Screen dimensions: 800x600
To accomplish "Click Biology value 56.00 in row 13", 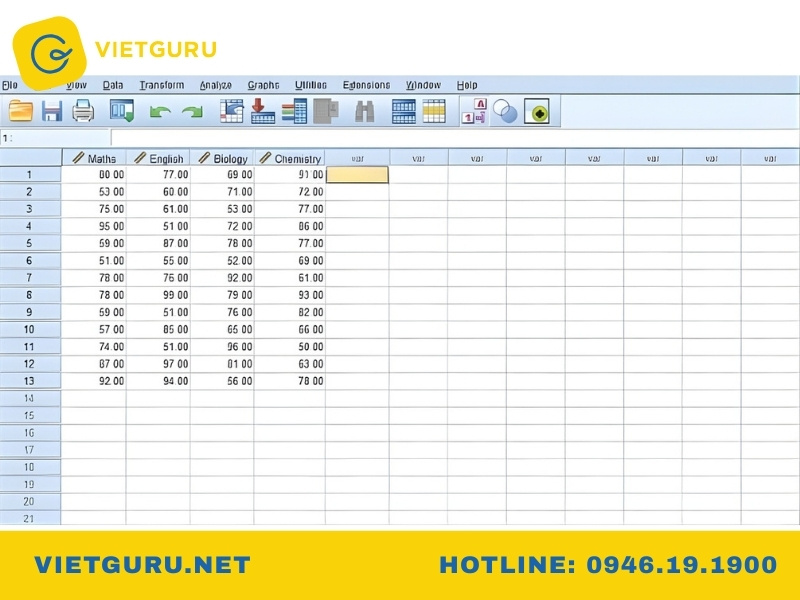I will coord(222,381).
